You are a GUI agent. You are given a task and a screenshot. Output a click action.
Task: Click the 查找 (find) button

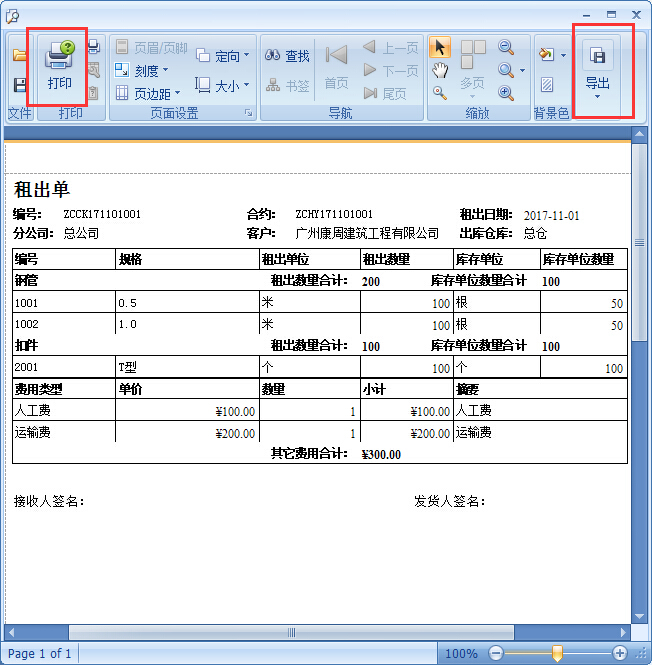coord(288,56)
